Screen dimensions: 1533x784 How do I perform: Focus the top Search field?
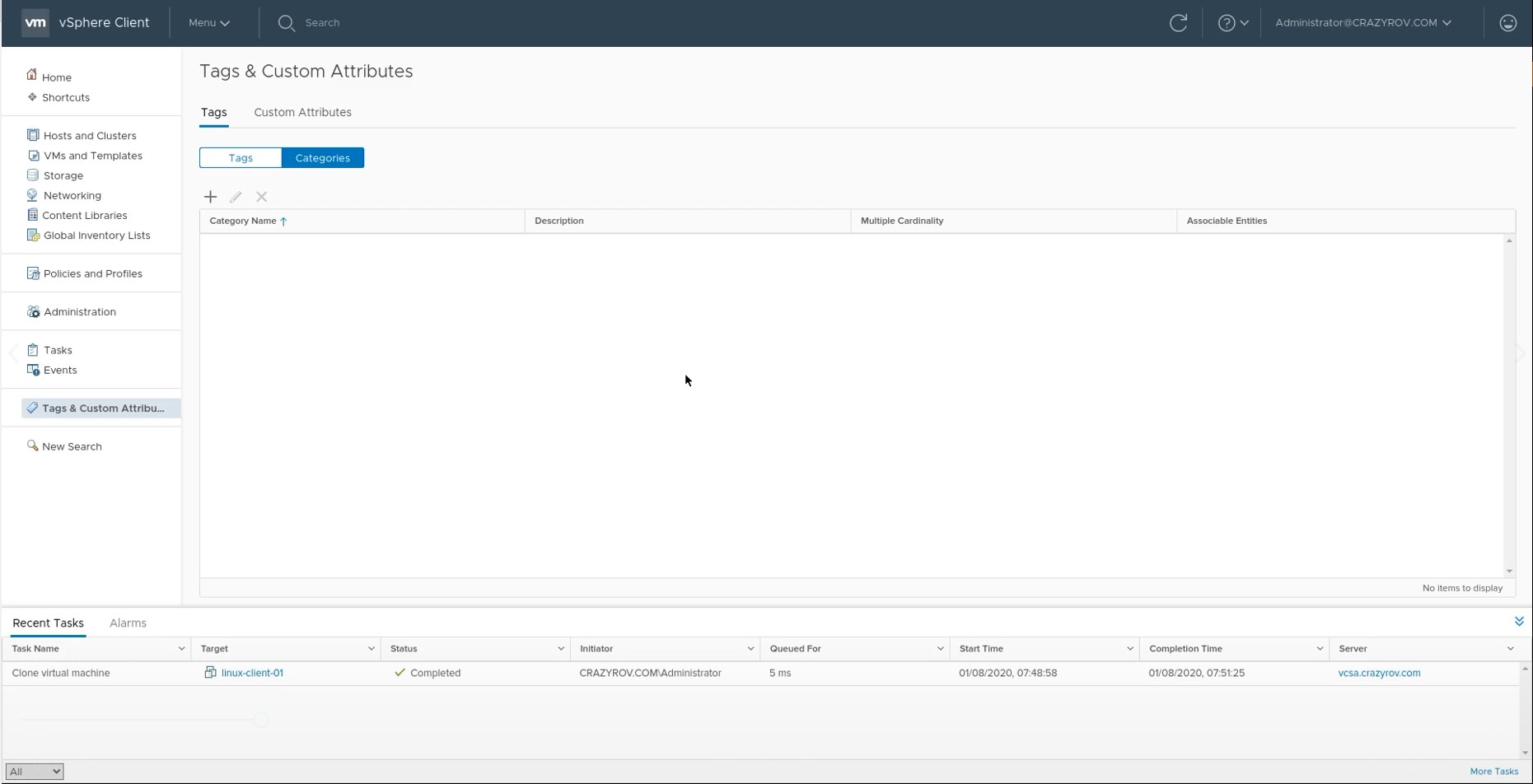click(x=322, y=23)
